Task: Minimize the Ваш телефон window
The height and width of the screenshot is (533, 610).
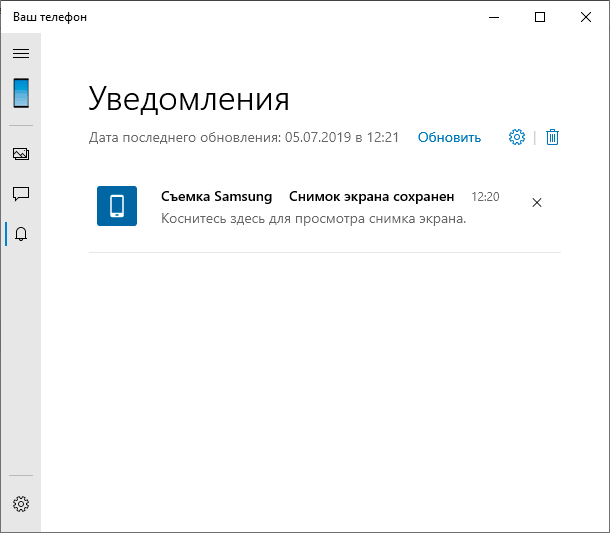Action: pyautogui.click(x=494, y=17)
